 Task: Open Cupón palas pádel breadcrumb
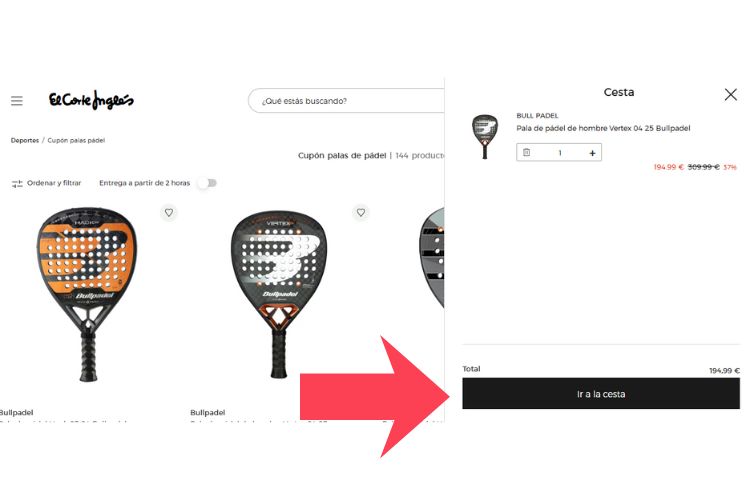coord(76,140)
